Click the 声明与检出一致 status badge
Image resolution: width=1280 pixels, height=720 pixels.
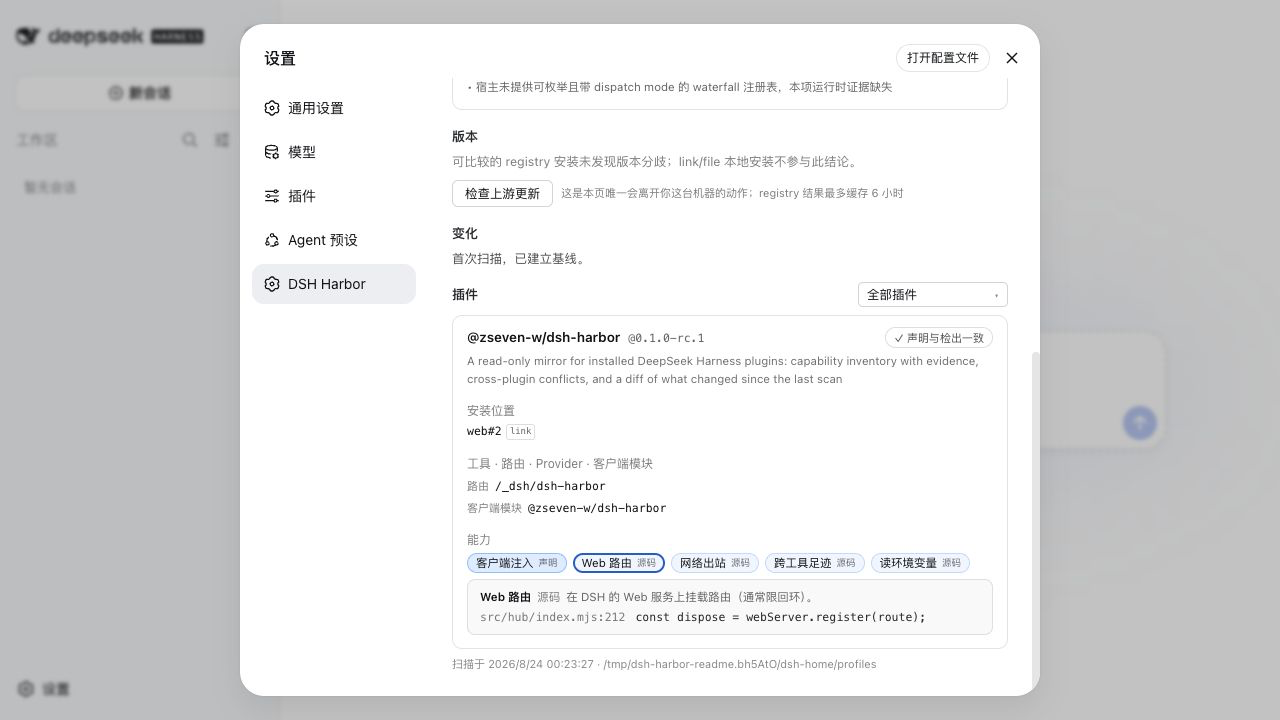point(939,338)
